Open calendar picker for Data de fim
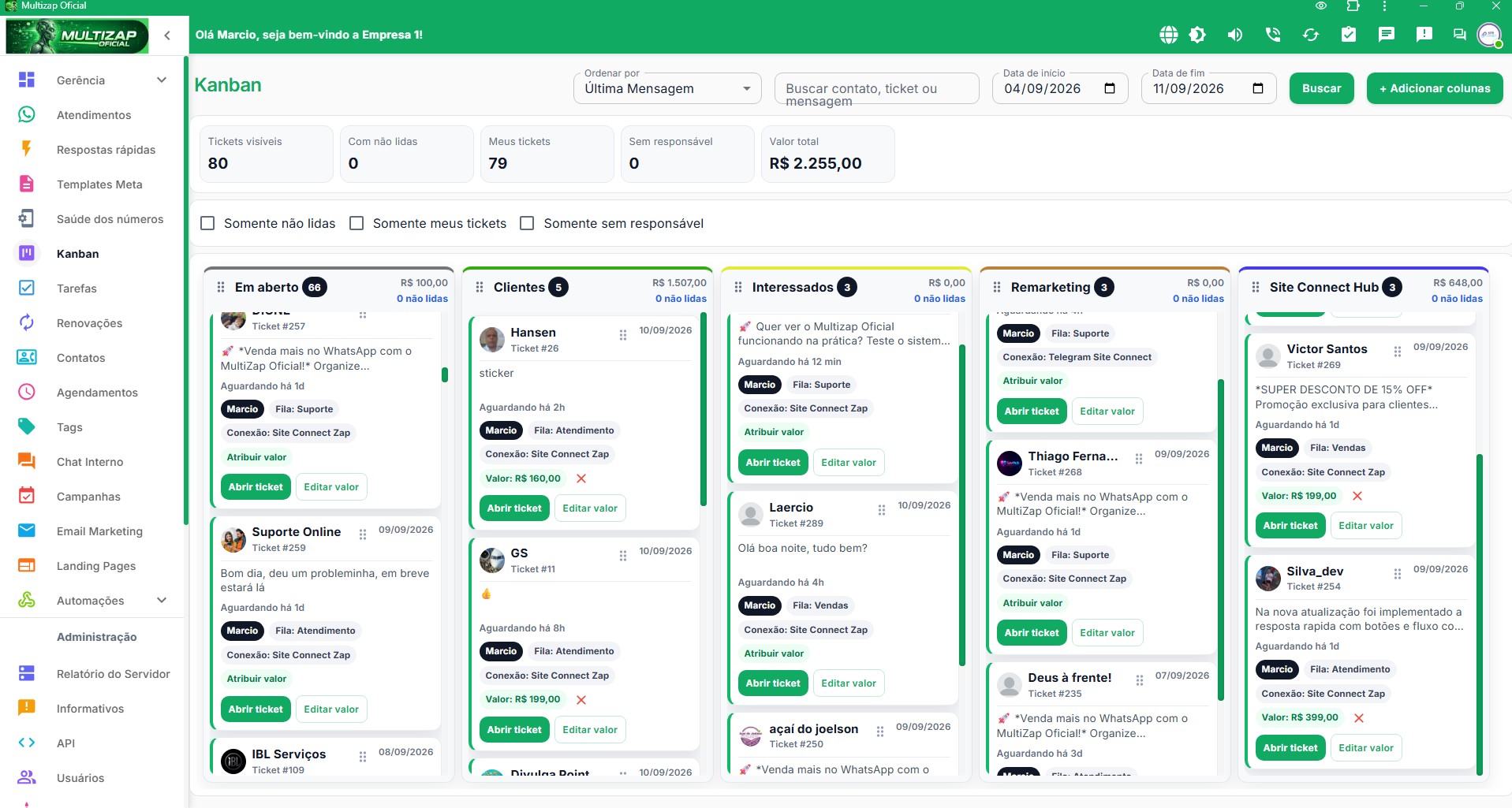 tap(1258, 88)
